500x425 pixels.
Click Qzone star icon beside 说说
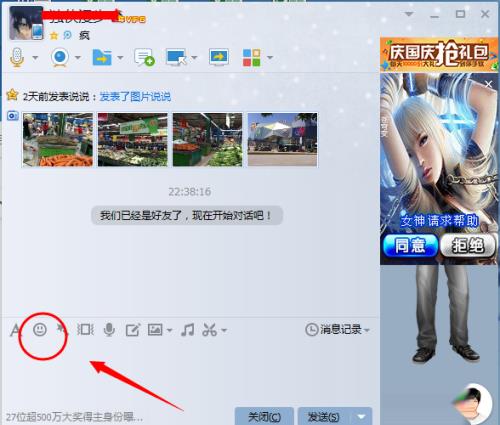click(x=12, y=95)
